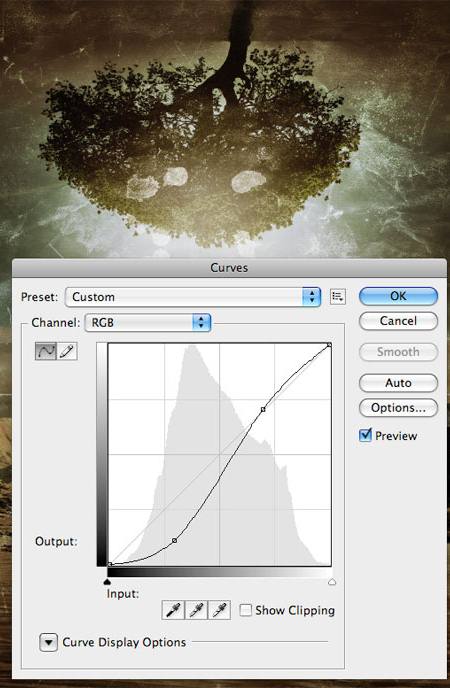Screen dimensions: 450x688
Task: Enable Show Clipping checkbox
Action: 246,610
